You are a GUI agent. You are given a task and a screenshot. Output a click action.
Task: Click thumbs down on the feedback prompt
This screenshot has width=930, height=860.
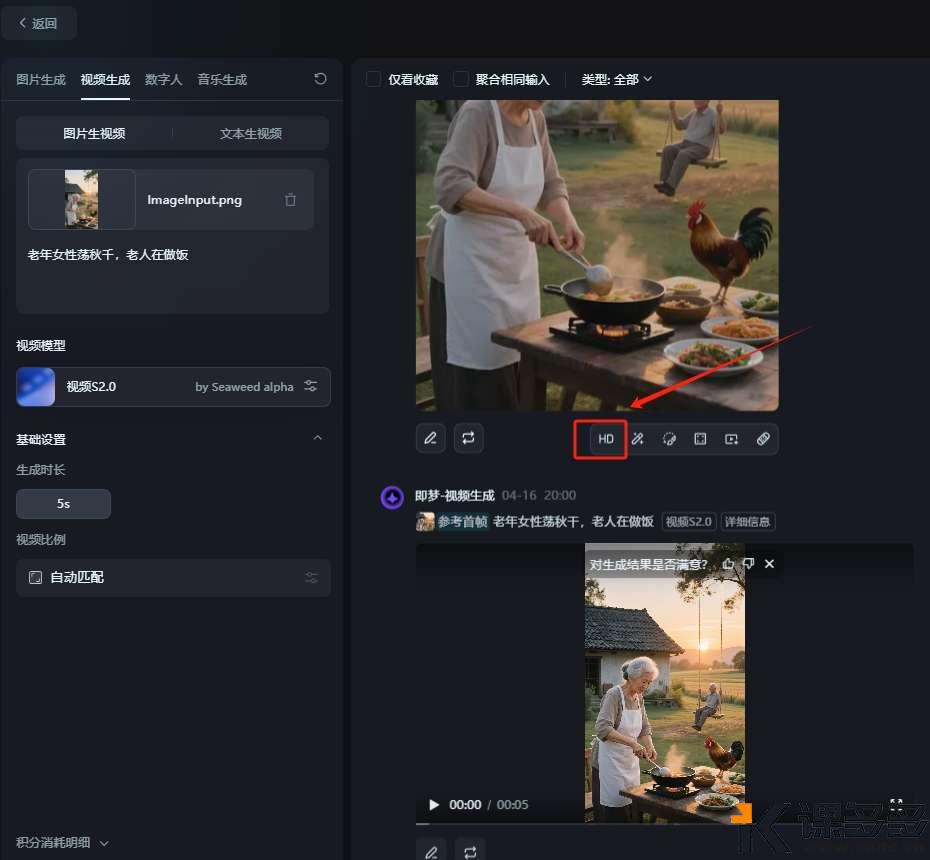click(x=747, y=563)
